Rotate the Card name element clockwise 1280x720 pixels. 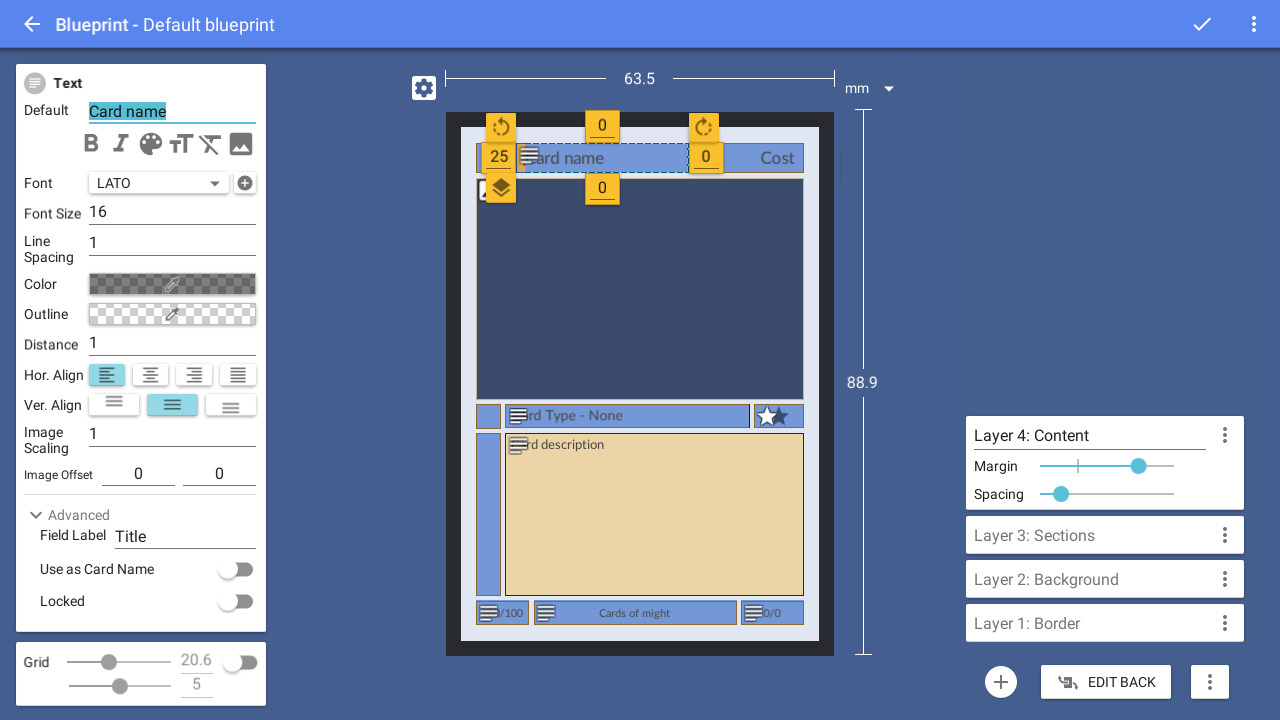click(x=704, y=126)
